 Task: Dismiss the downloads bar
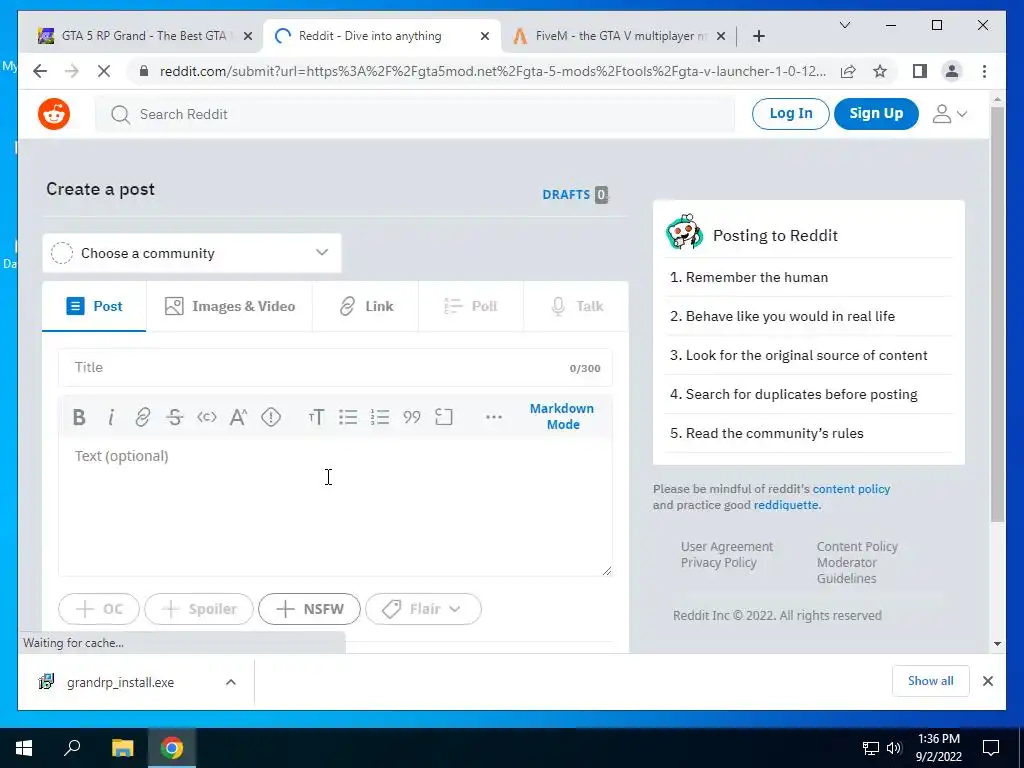point(987,681)
